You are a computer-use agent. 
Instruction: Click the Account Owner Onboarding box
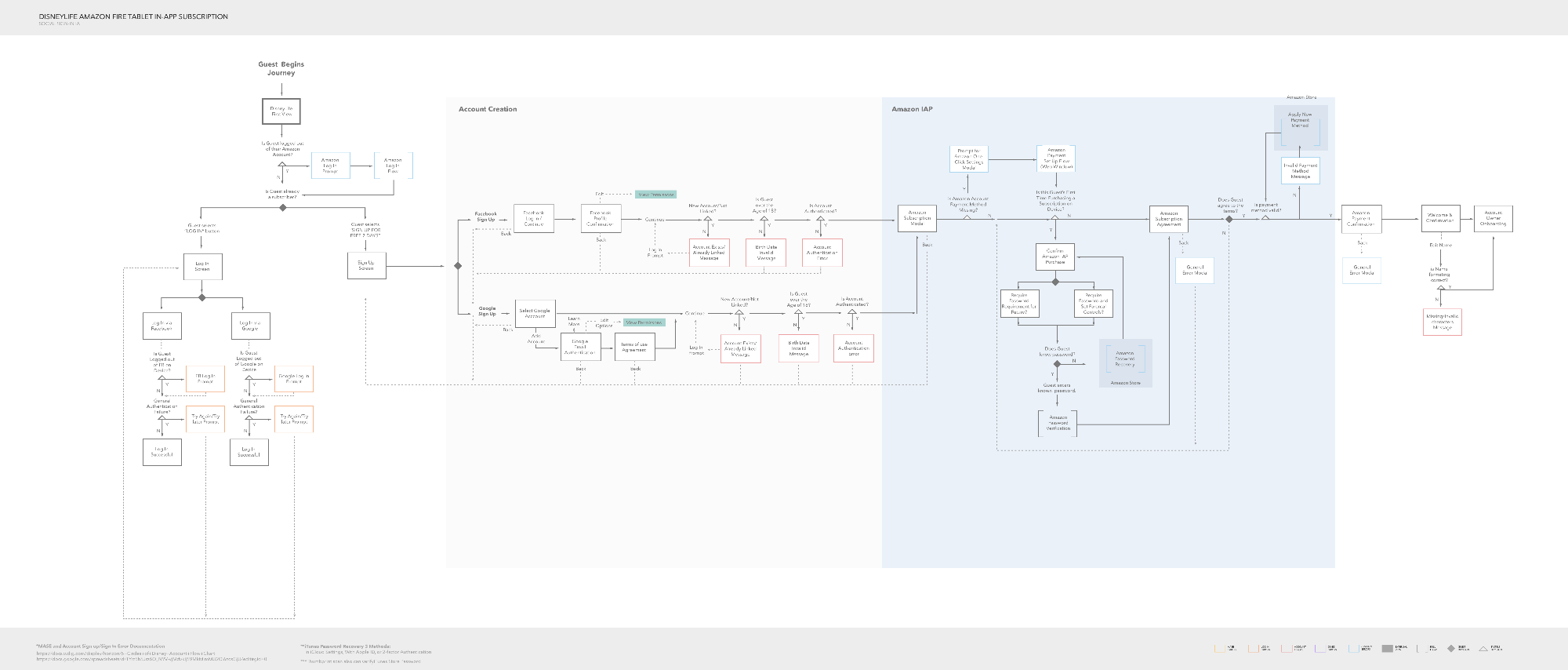[1494, 218]
